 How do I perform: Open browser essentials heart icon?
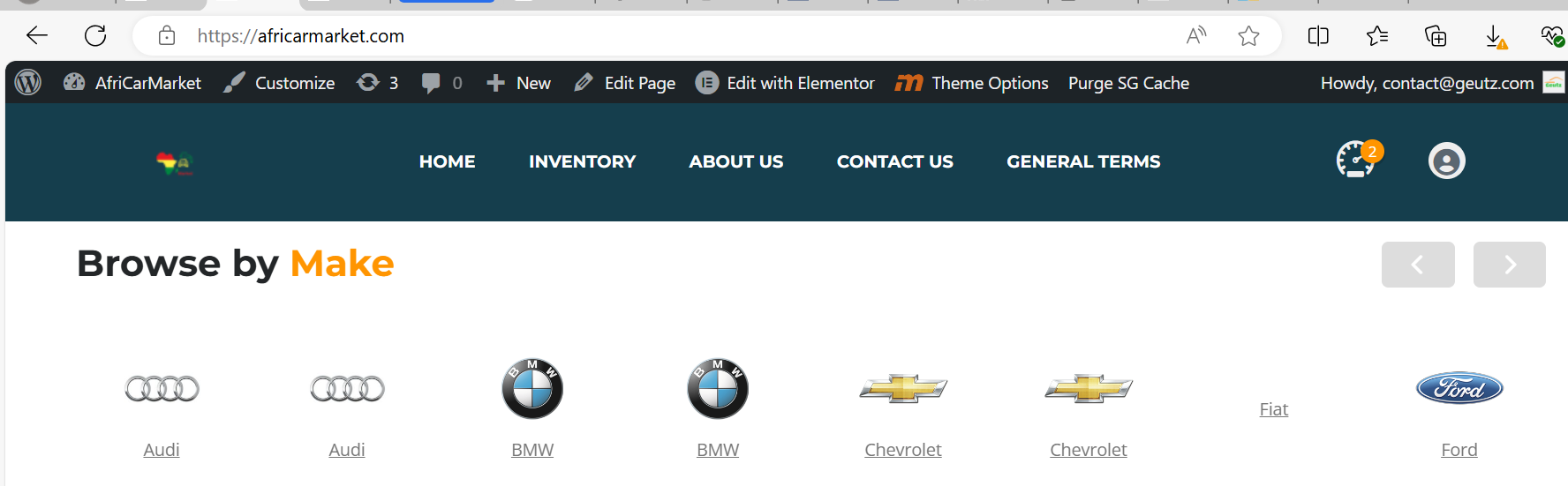pos(1552,35)
